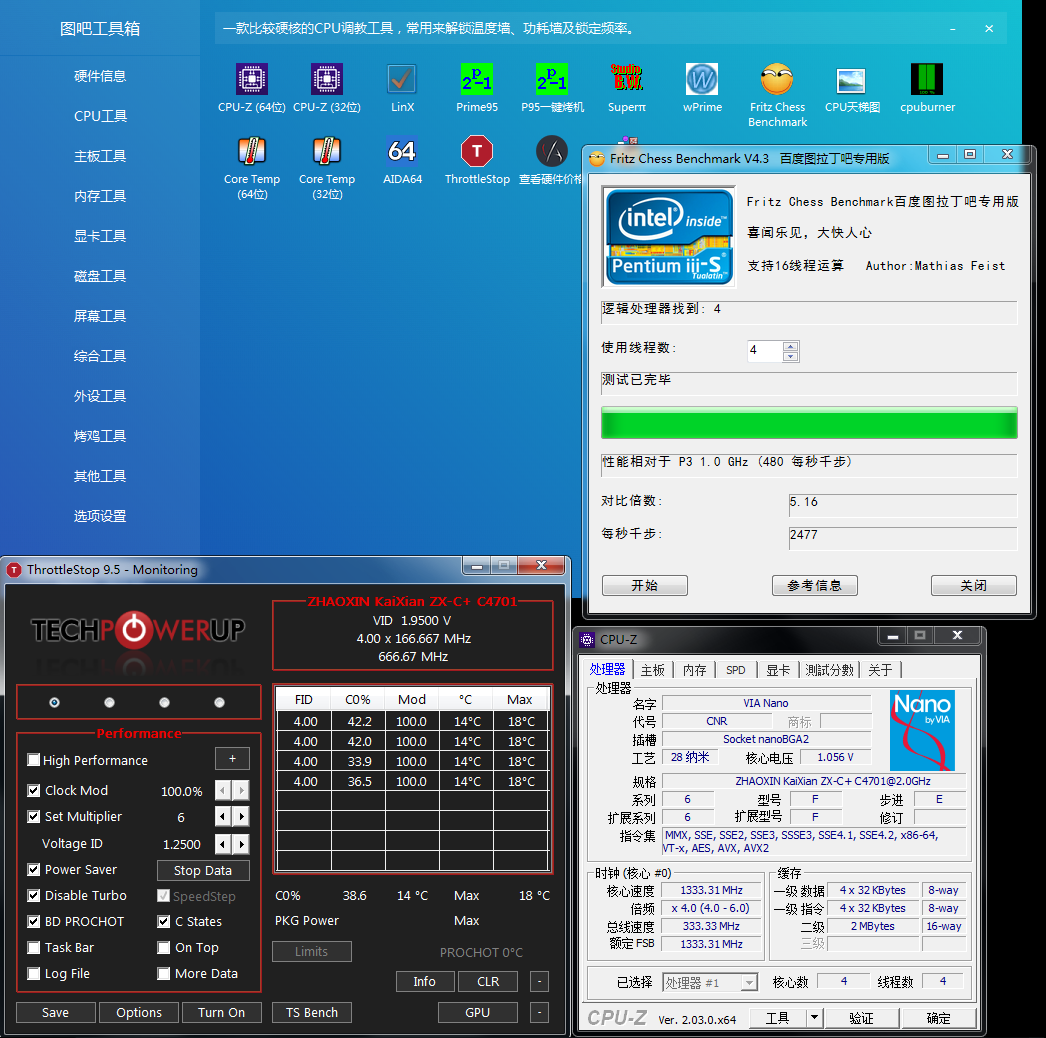Screen dimensions: 1046x1038
Task: Open the LinX stress test tool
Action: 401,80
